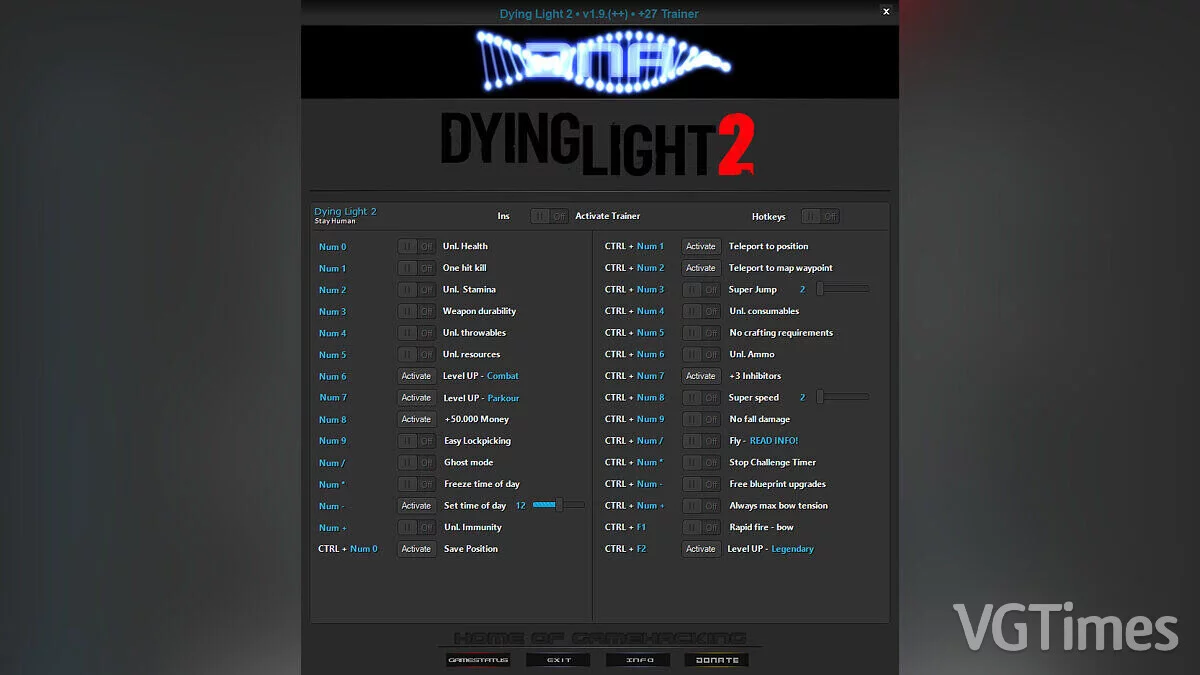Viewport: 1200px width, 675px height.
Task: Click Activate for +3 Inhibitors
Action: pyautogui.click(x=701, y=375)
